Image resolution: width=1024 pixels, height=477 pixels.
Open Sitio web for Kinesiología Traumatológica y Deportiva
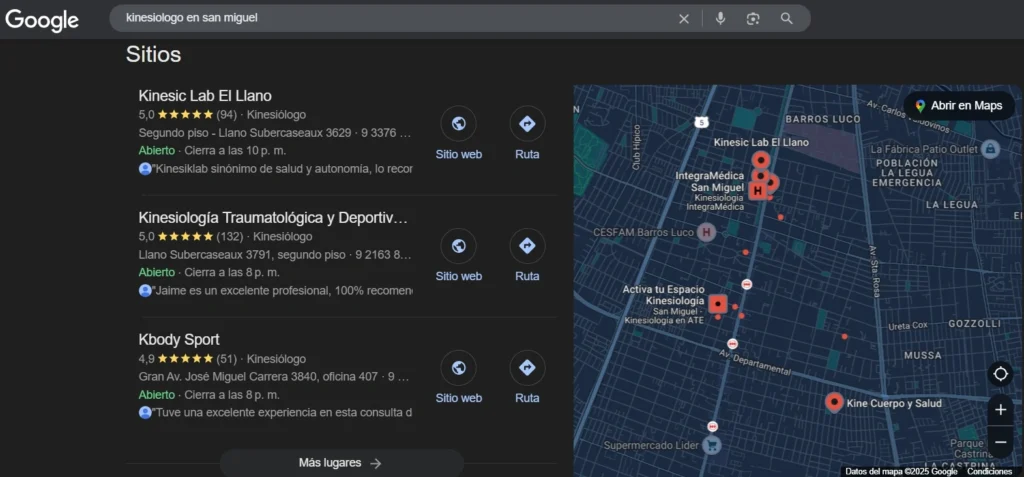pos(458,255)
